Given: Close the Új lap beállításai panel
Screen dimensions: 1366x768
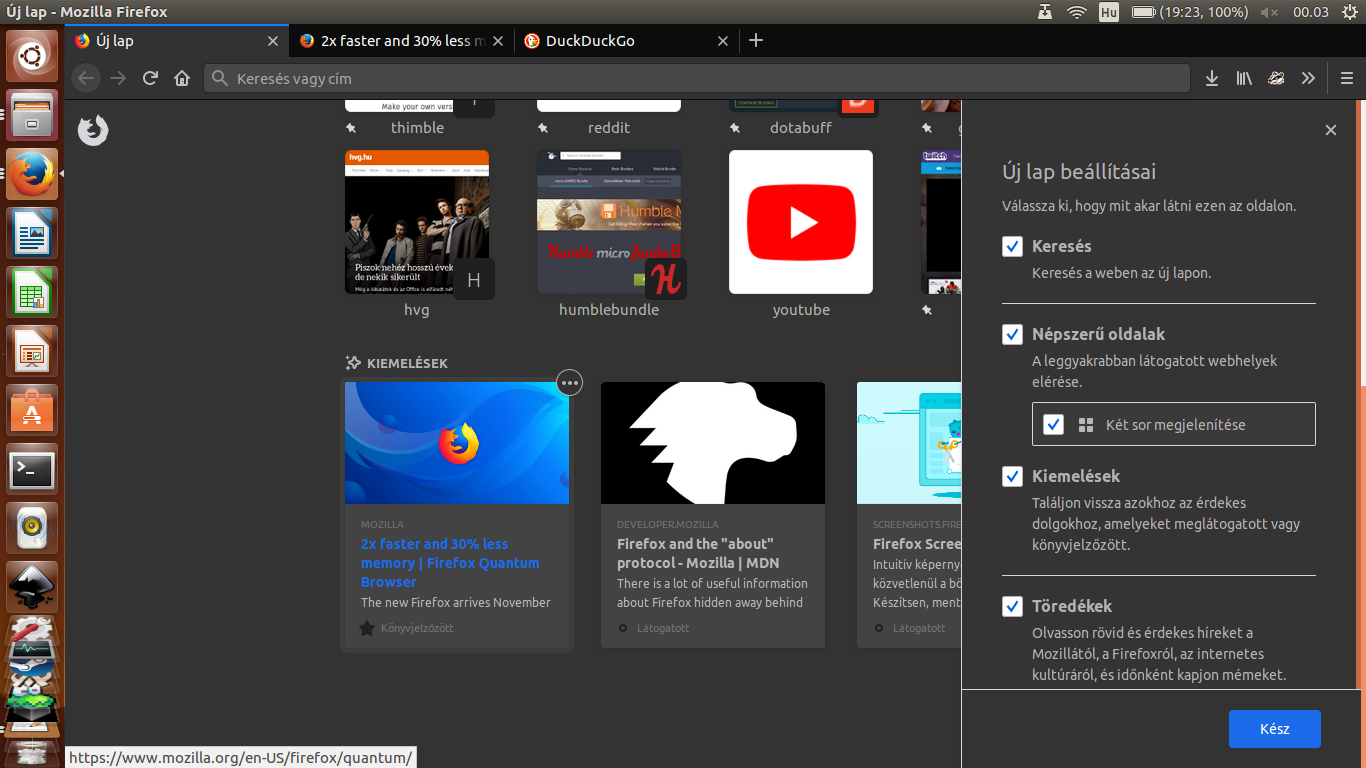Looking at the screenshot, I should pos(1330,130).
